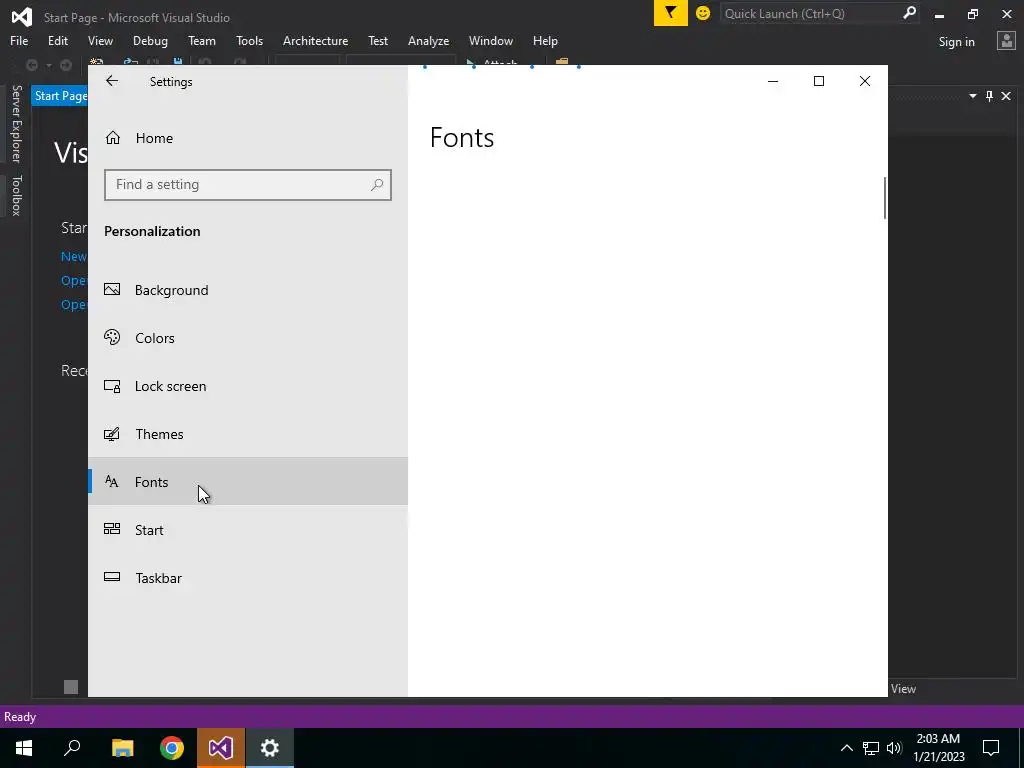Image resolution: width=1024 pixels, height=768 pixels.
Task: Click the Settings window scrollbar thumb
Action: (885, 198)
